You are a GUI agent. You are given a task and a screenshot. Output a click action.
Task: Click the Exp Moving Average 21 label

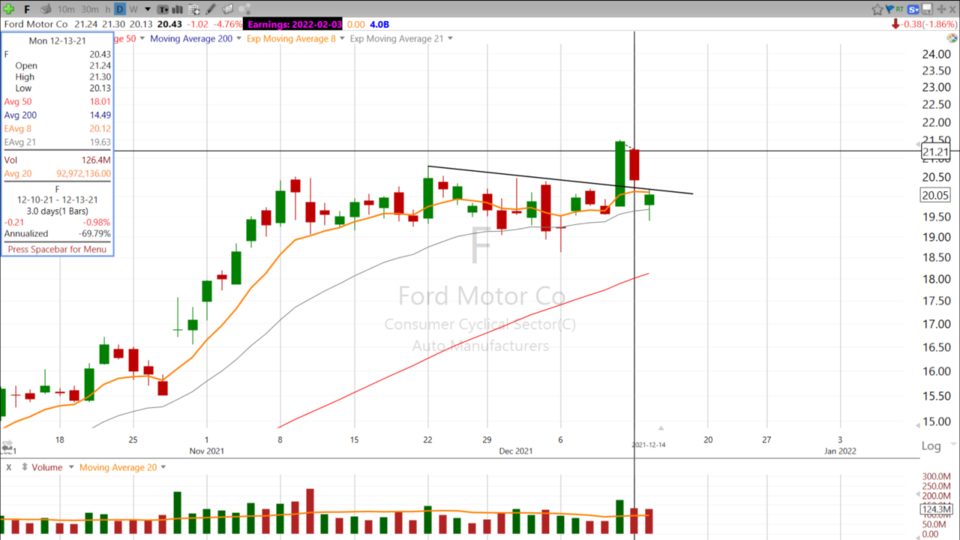click(396, 39)
